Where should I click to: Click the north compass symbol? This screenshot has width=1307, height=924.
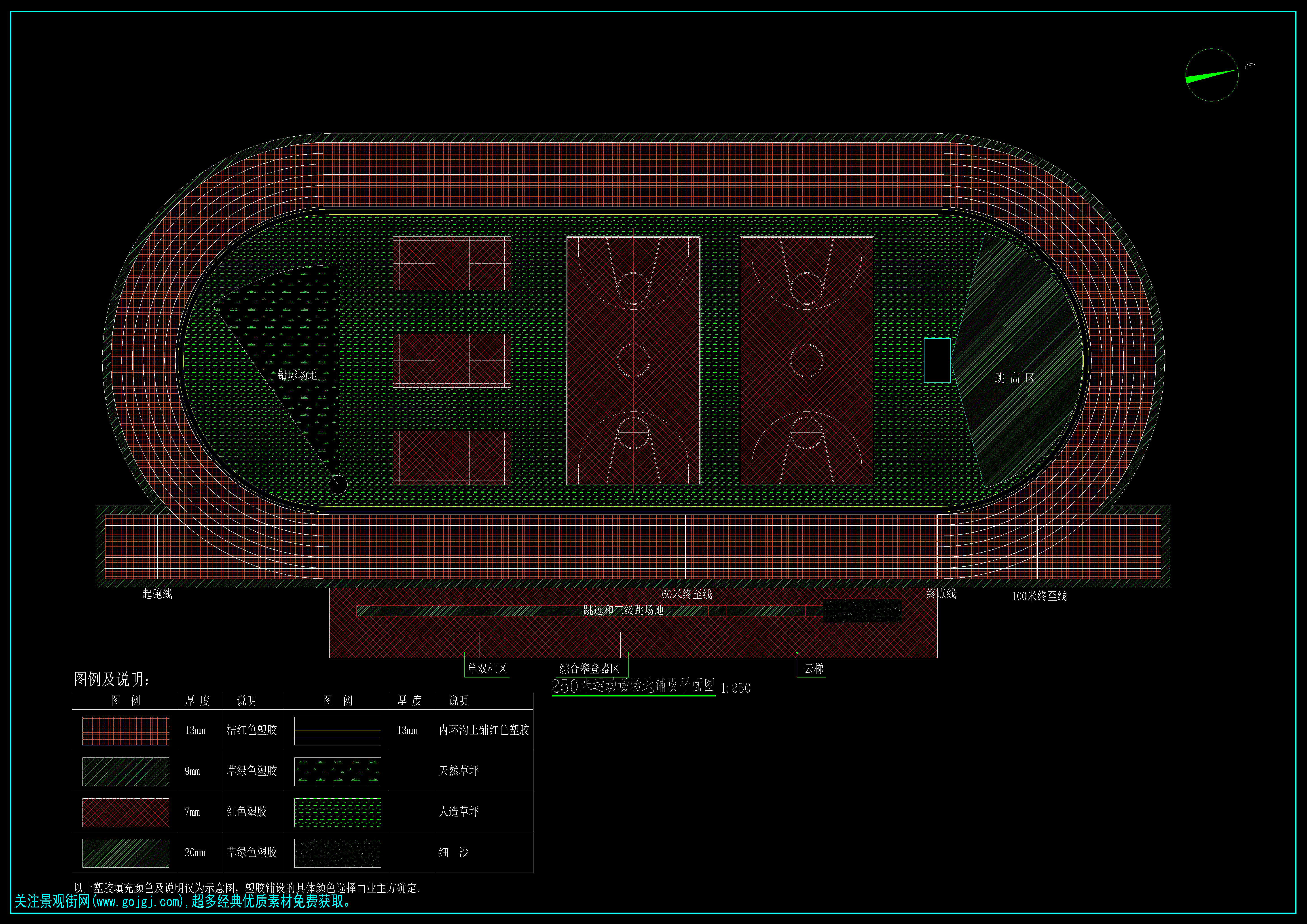1212,75
